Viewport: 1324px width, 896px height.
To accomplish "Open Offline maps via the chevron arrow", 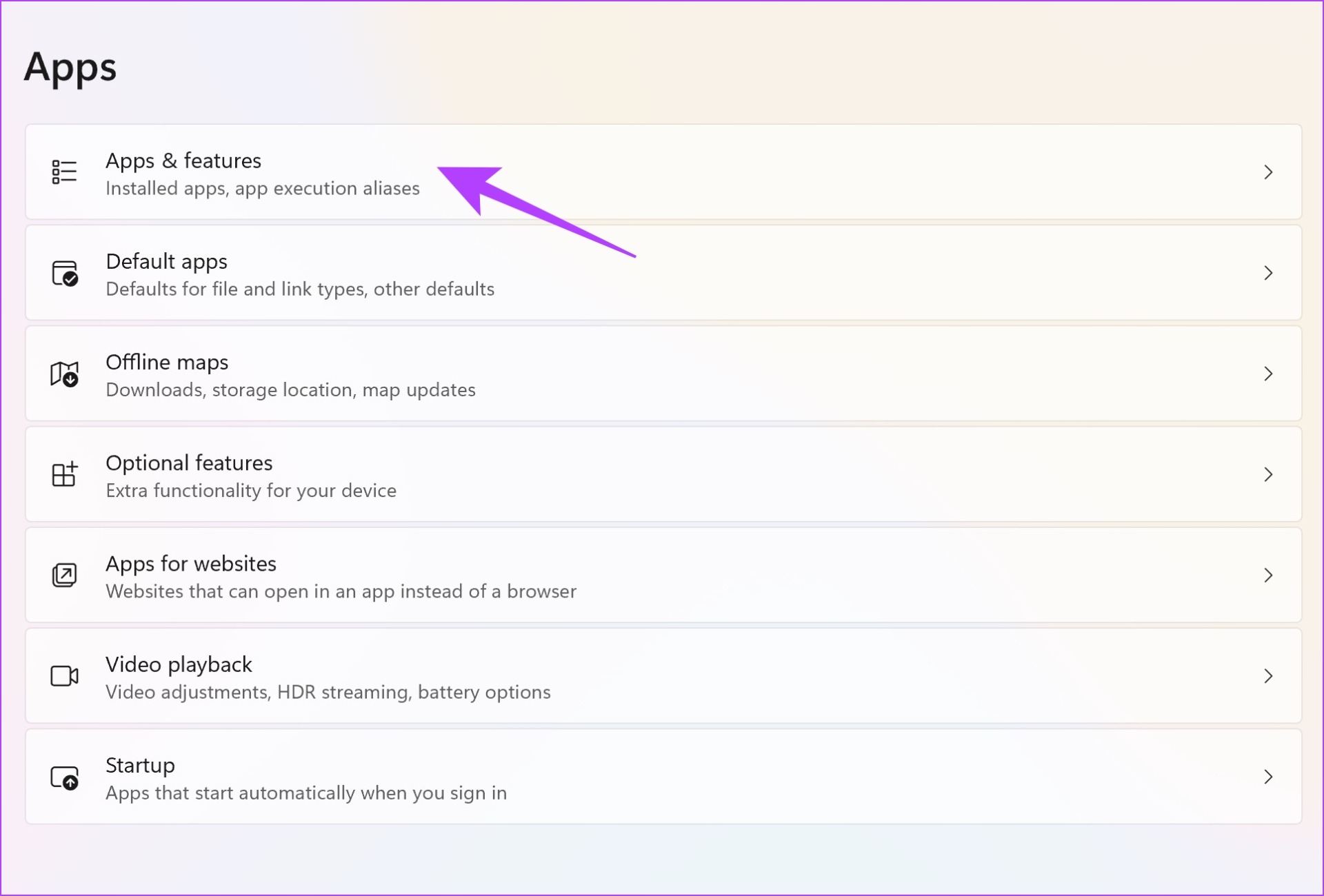I will [1268, 374].
